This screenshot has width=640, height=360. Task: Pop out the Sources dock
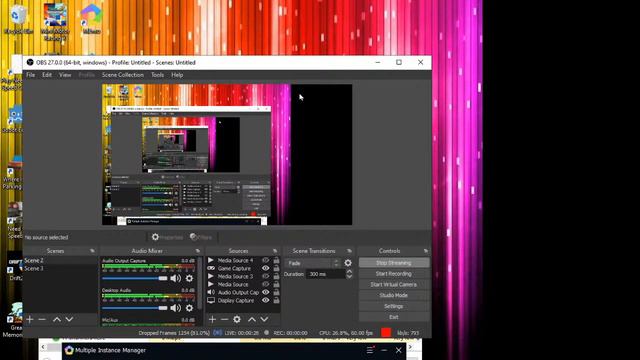click(275, 251)
